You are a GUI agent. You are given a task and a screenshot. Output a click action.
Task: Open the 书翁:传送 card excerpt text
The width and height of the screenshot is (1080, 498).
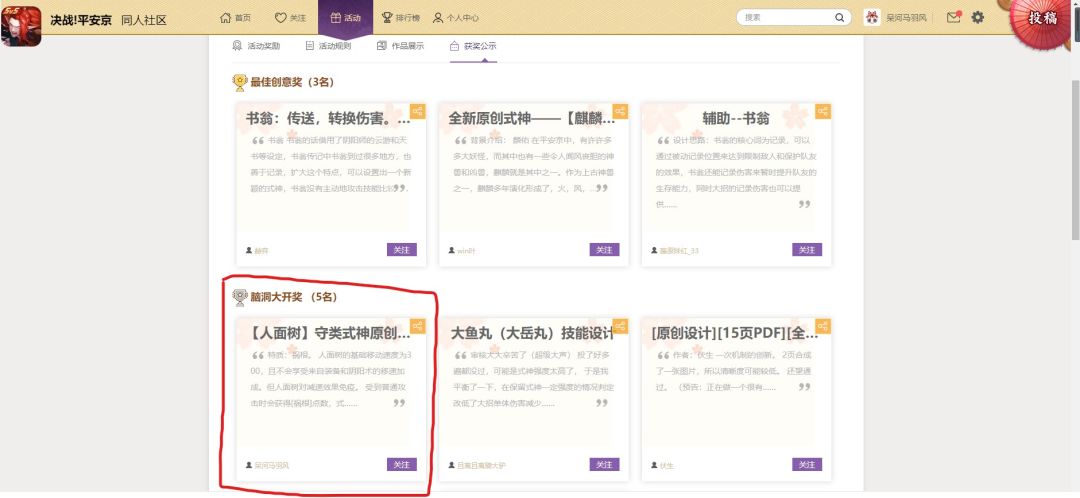(x=331, y=164)
